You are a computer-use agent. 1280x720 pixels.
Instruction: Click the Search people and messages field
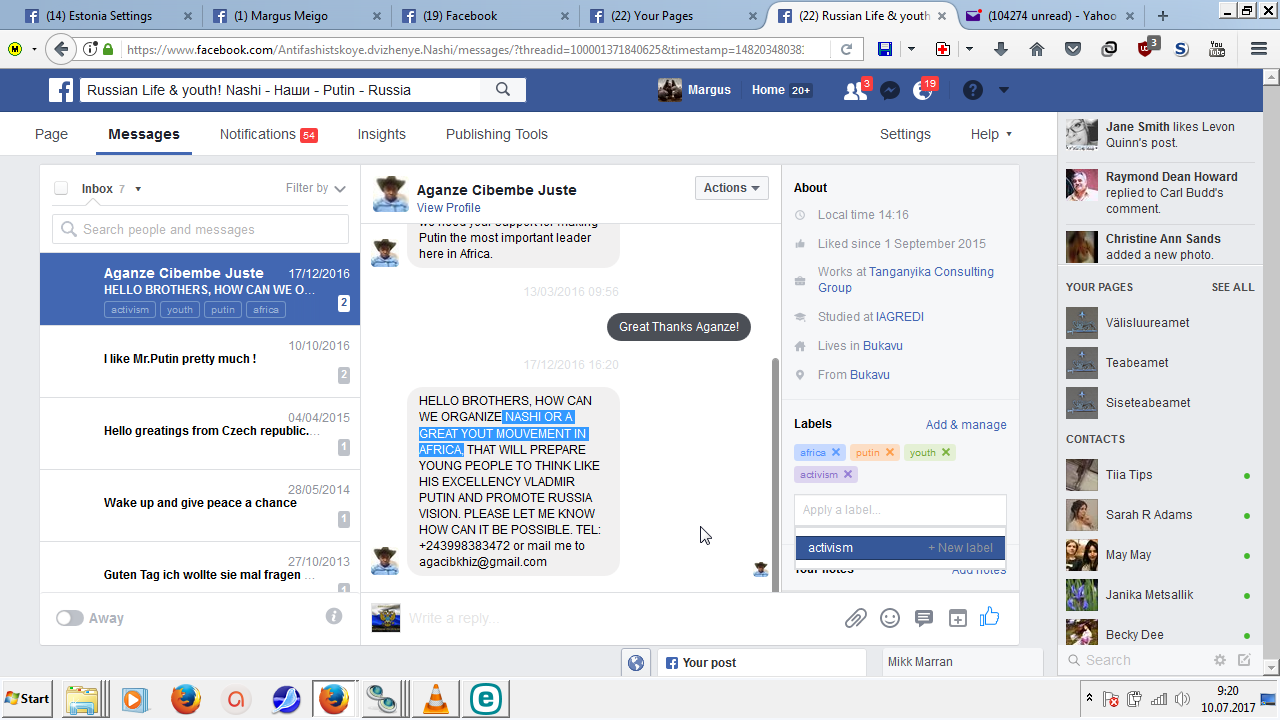tap(200, 229)
